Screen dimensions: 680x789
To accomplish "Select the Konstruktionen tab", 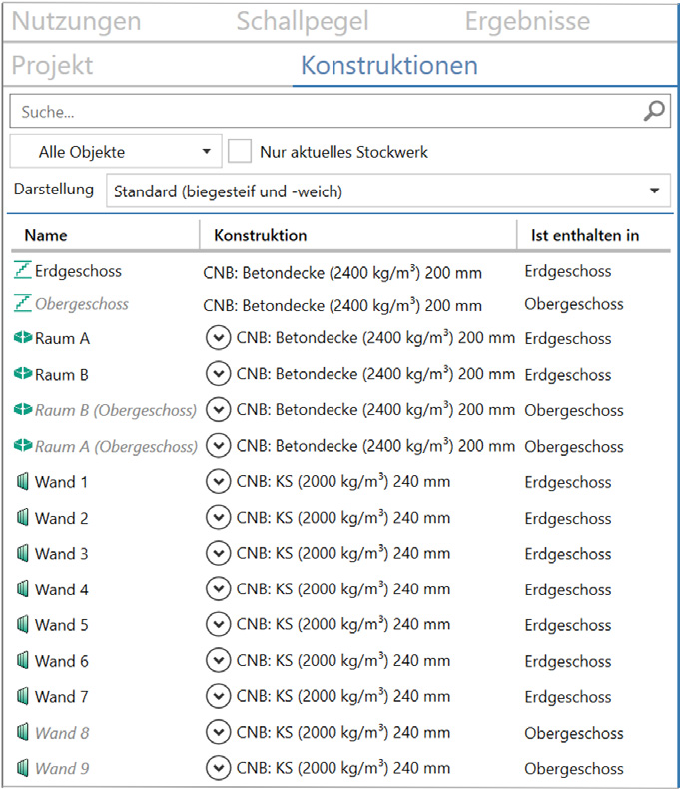I will tap(390, 65).
